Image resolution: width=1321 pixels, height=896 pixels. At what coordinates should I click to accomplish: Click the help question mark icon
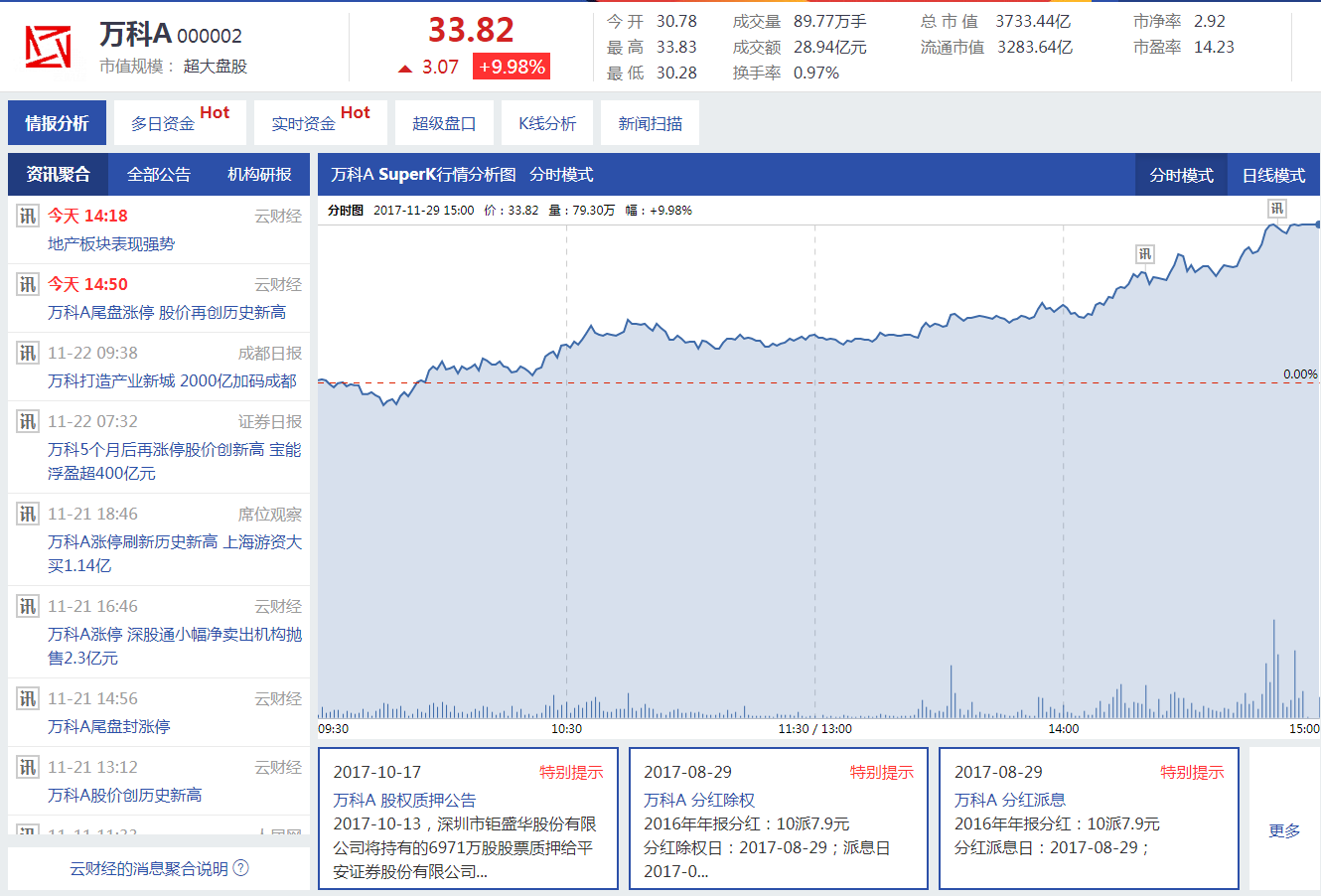click(x=240, y=868)
